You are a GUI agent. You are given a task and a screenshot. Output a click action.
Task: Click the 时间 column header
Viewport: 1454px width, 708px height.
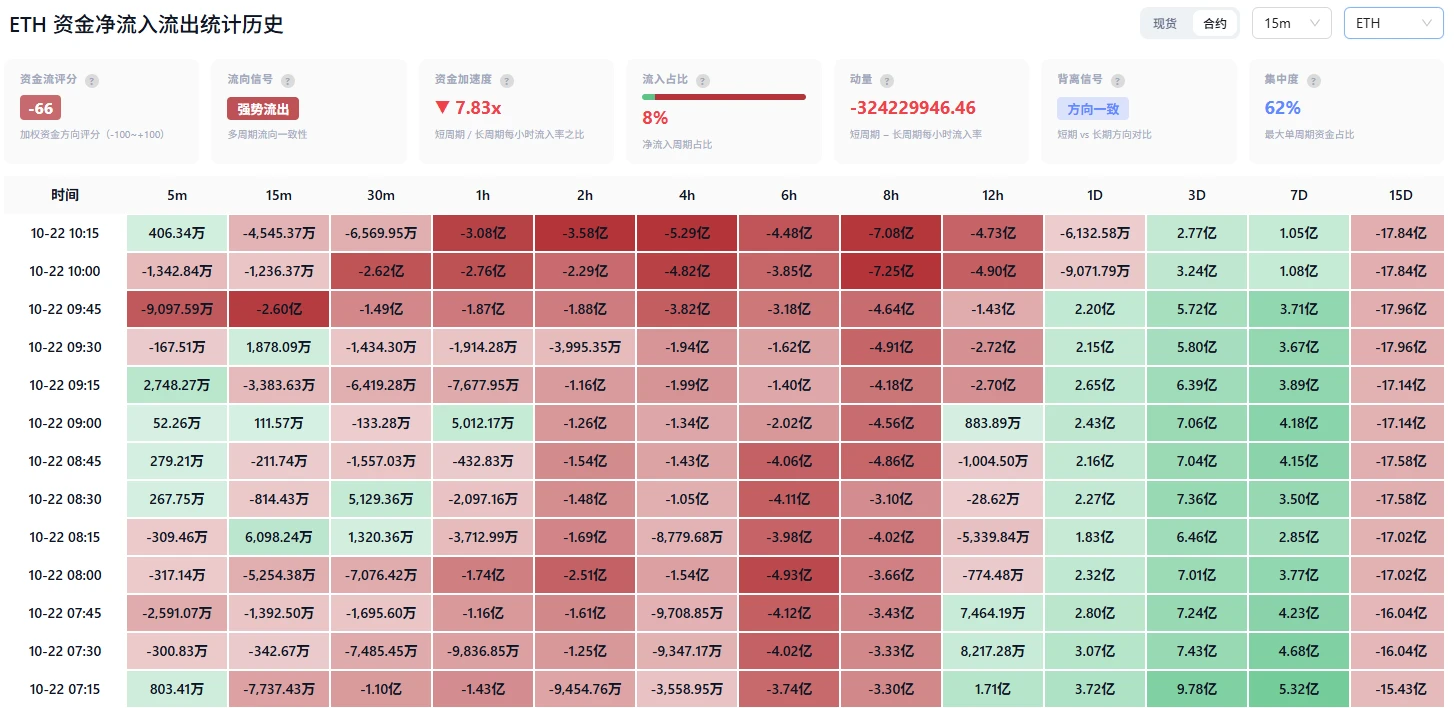tap(65, 195)
